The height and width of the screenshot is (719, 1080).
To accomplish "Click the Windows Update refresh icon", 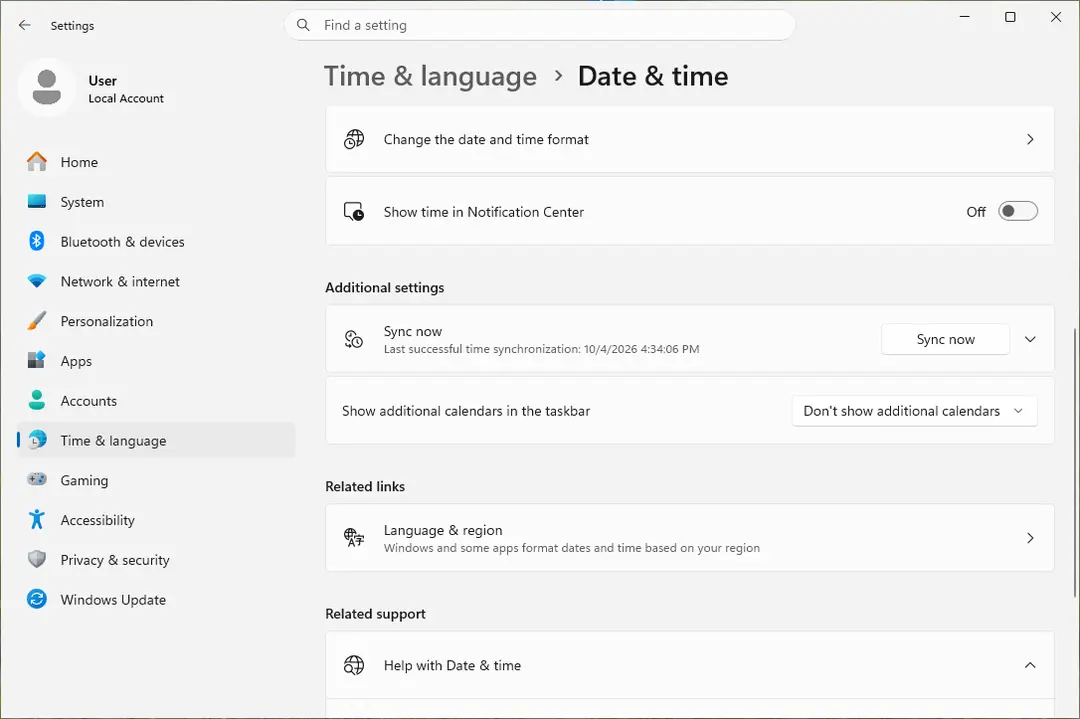I will click(37, 599).
